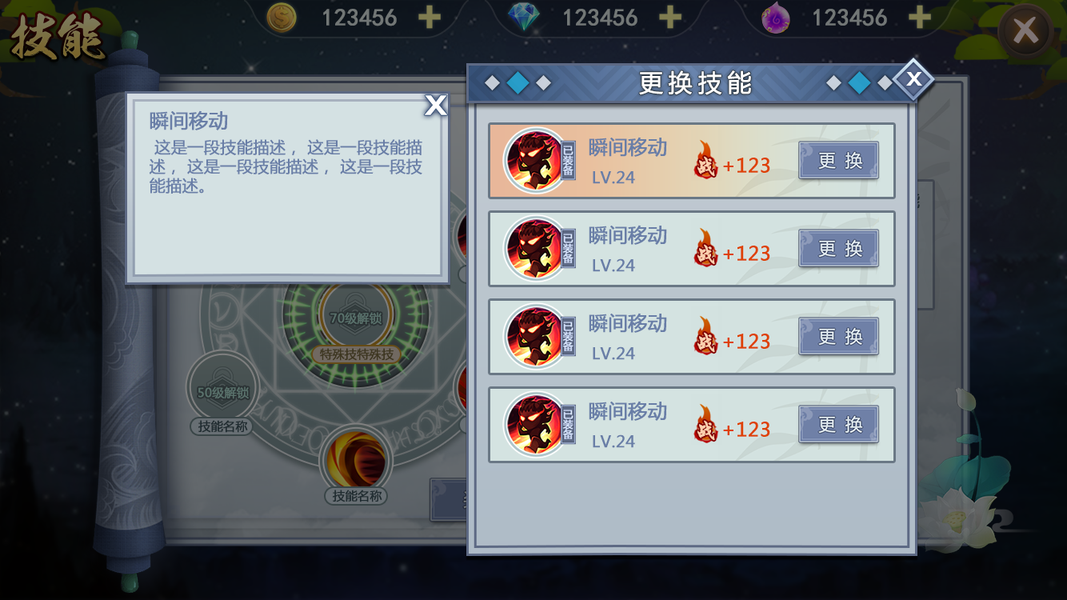This screenshot has height=600, width=1067.
Task: Close the 更换技能 dialog
Action: (914, 80)
